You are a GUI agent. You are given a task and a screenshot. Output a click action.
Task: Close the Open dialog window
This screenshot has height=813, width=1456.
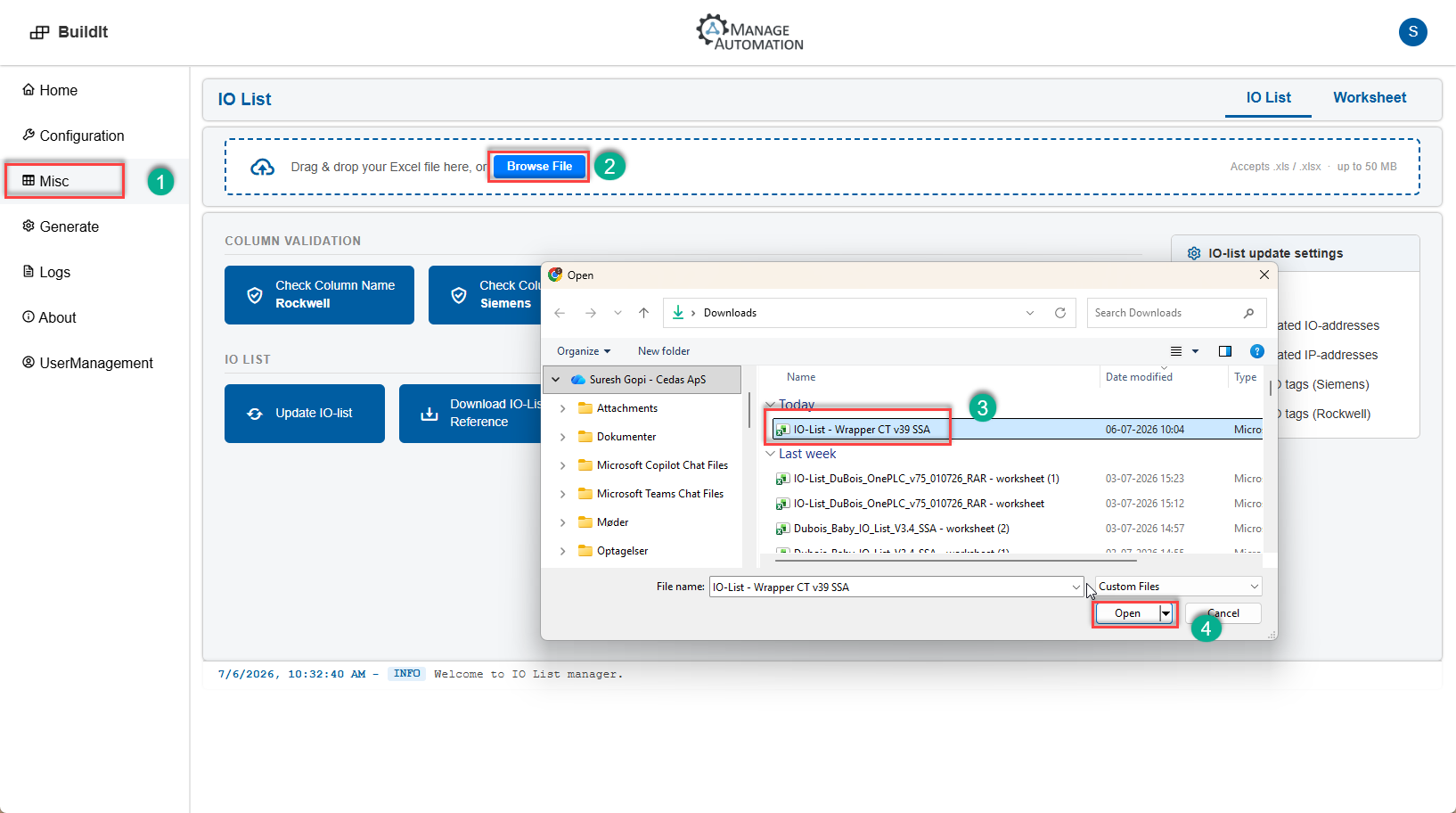[1264, 275]
